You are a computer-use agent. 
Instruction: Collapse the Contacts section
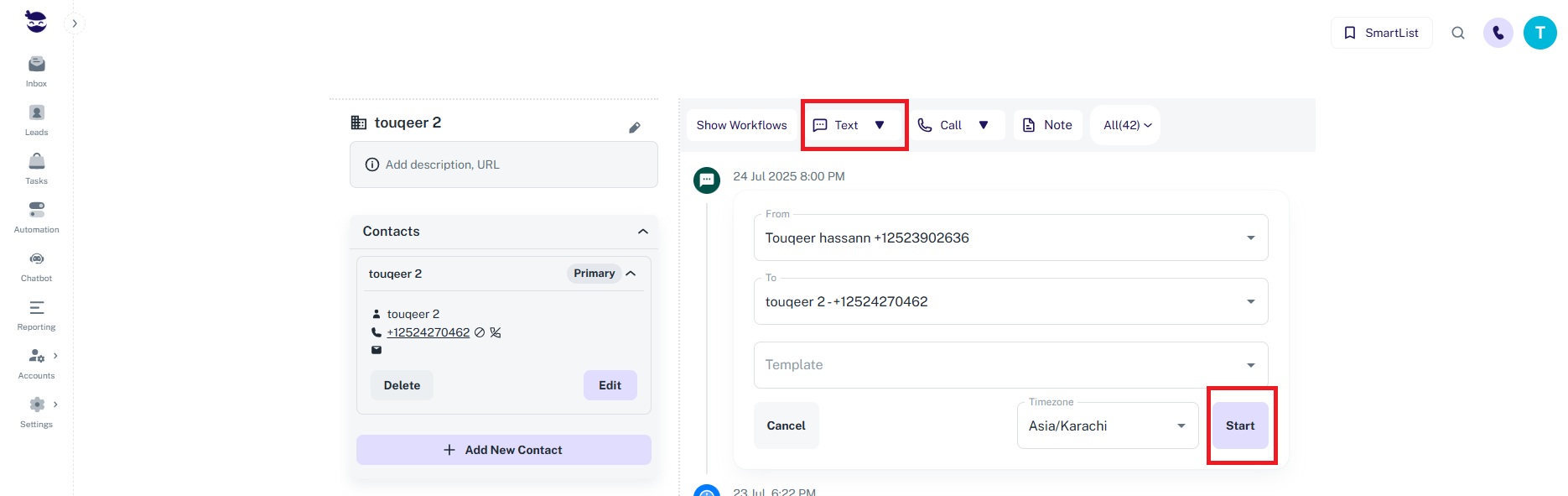[x=642, y=232]
